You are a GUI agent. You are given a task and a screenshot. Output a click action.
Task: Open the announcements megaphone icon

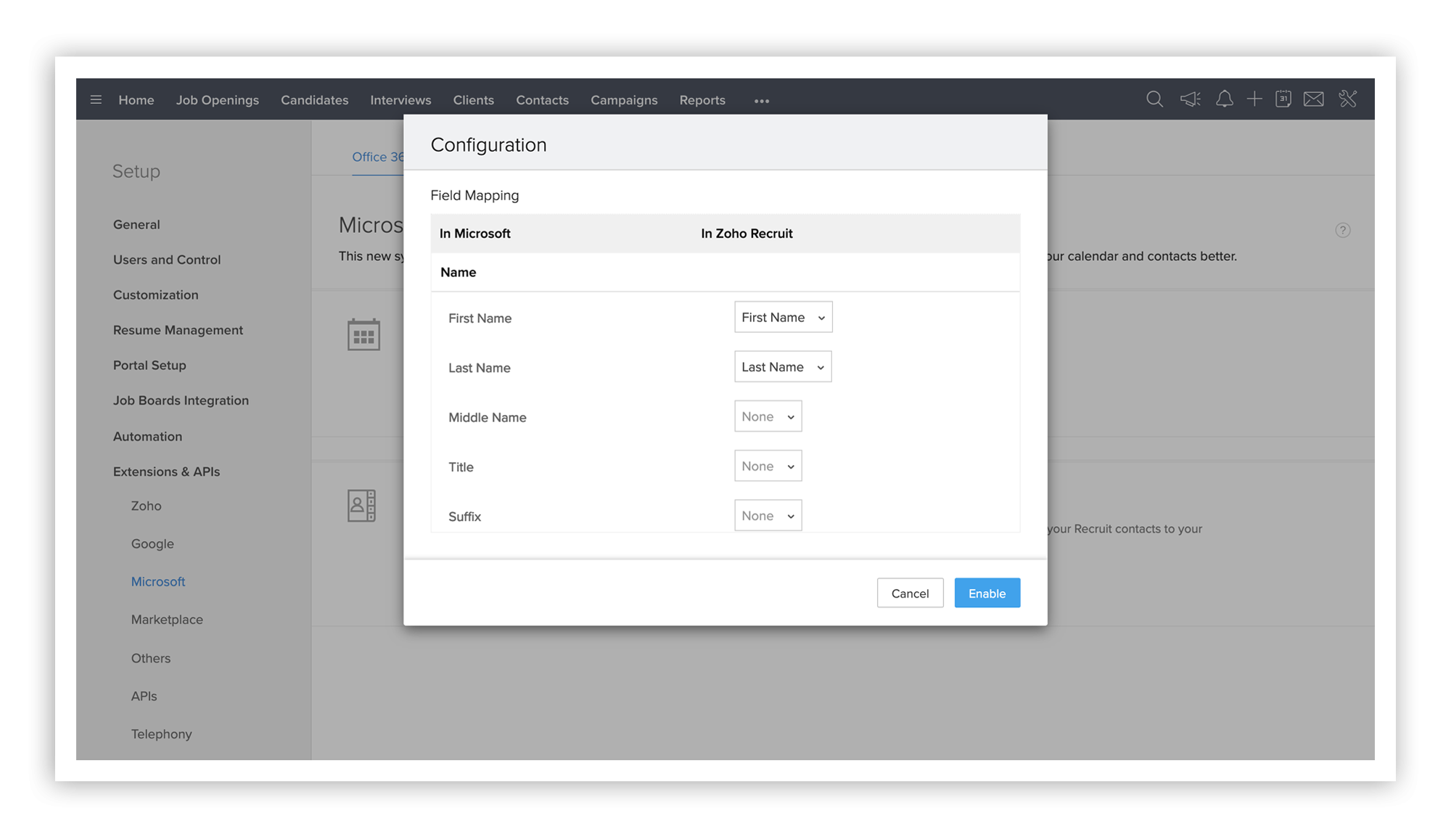(1190, 99)
